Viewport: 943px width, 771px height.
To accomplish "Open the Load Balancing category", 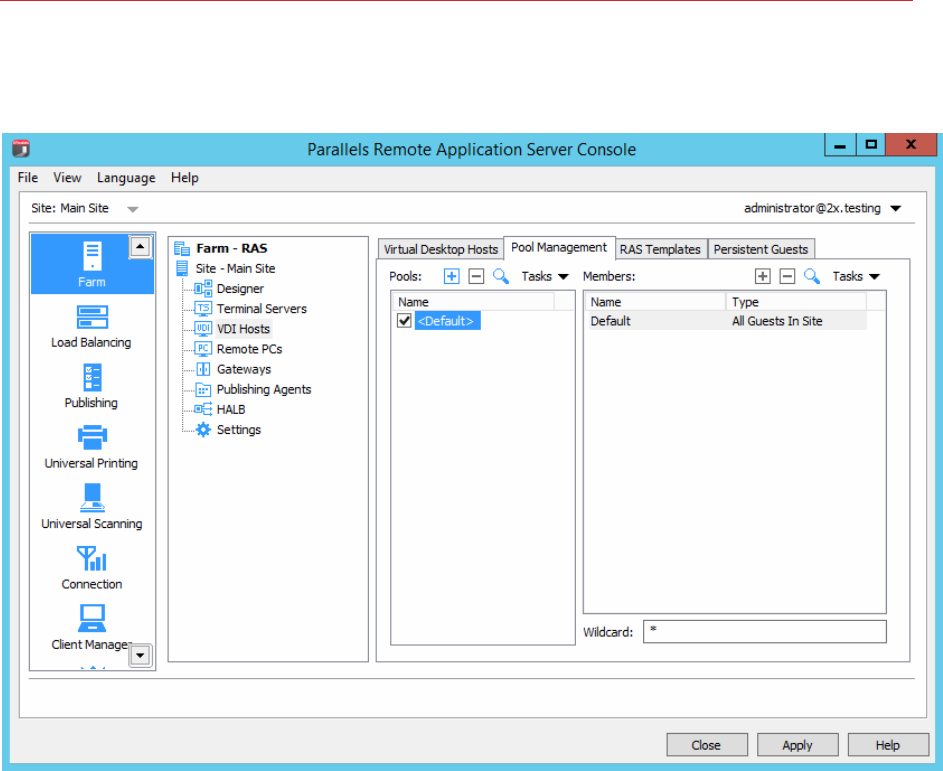I will pyautogui.click(x=91, y=327).
